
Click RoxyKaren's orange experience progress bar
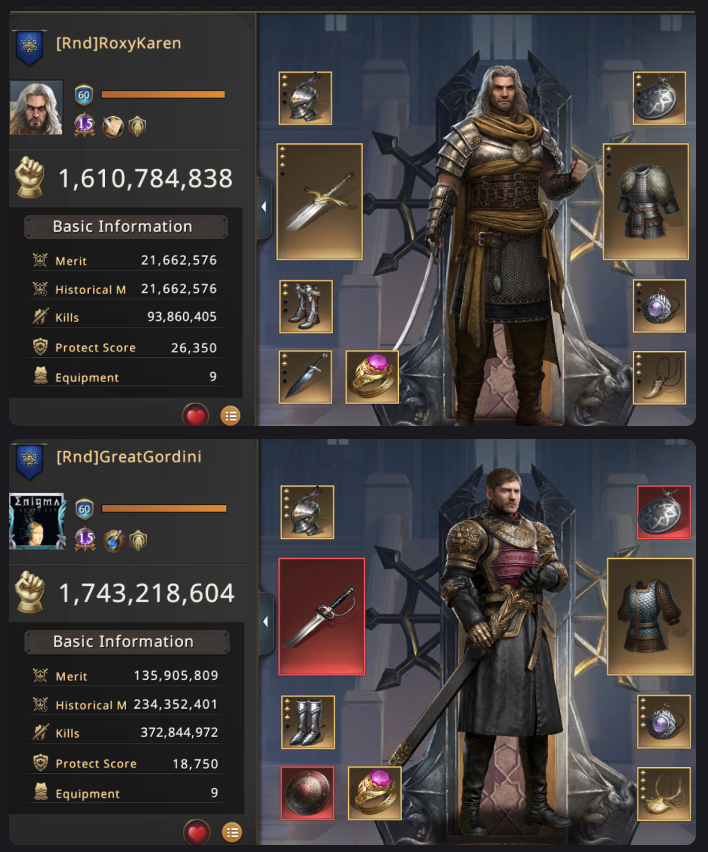coord(163,95)
